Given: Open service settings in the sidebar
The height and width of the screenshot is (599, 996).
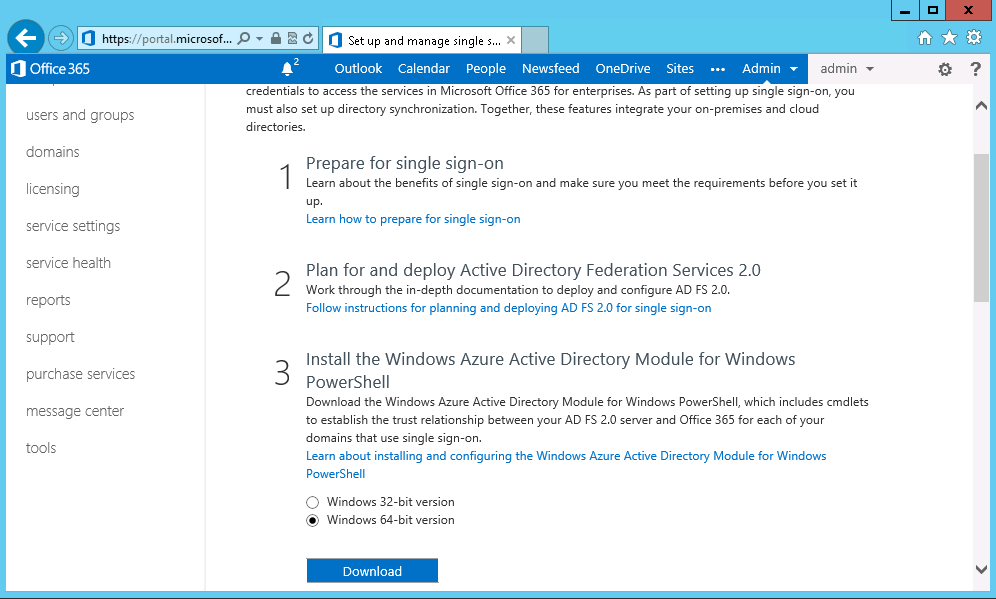Looking at the screenshot, I should pyautogui.click(x=73, y=226).
